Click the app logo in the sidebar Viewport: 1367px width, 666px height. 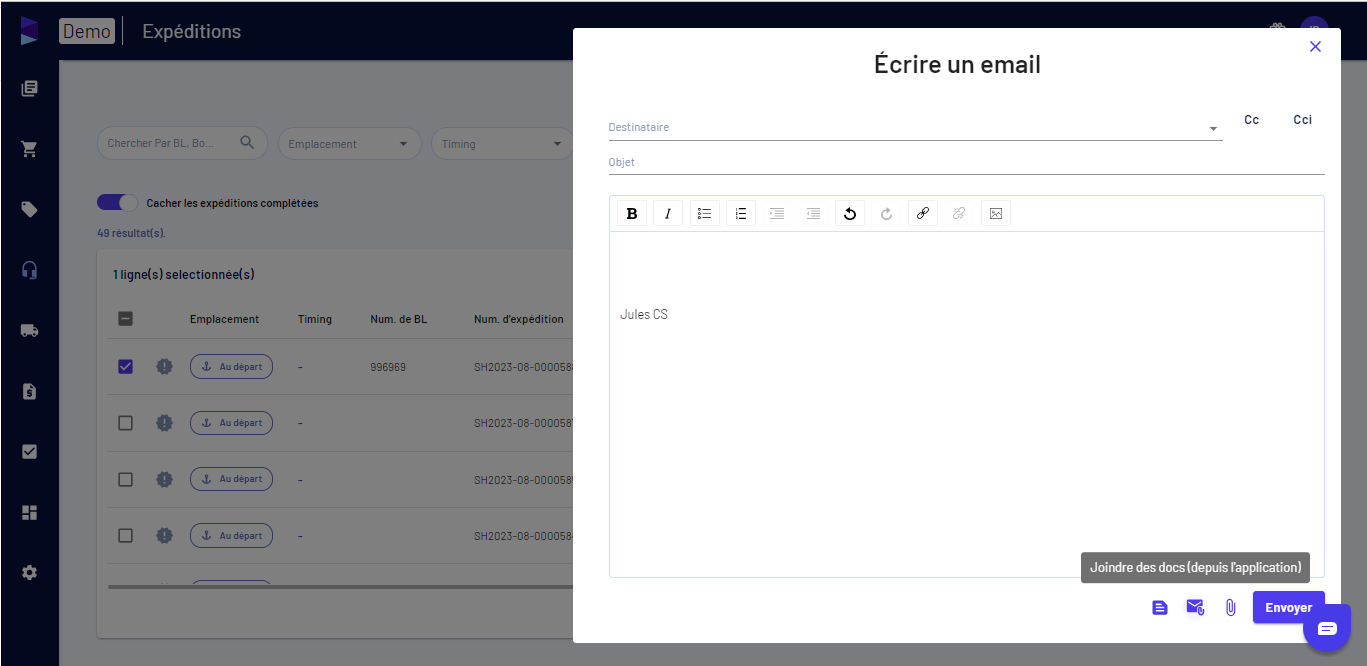tap(29, 31)
